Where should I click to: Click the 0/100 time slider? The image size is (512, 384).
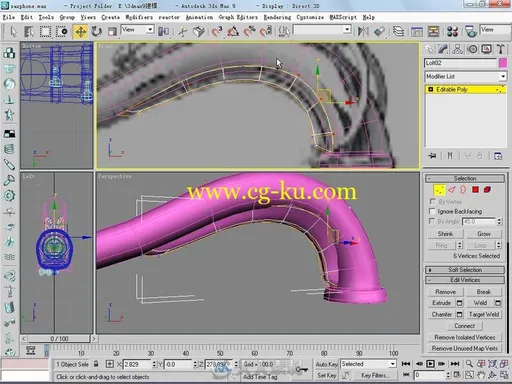59,339
